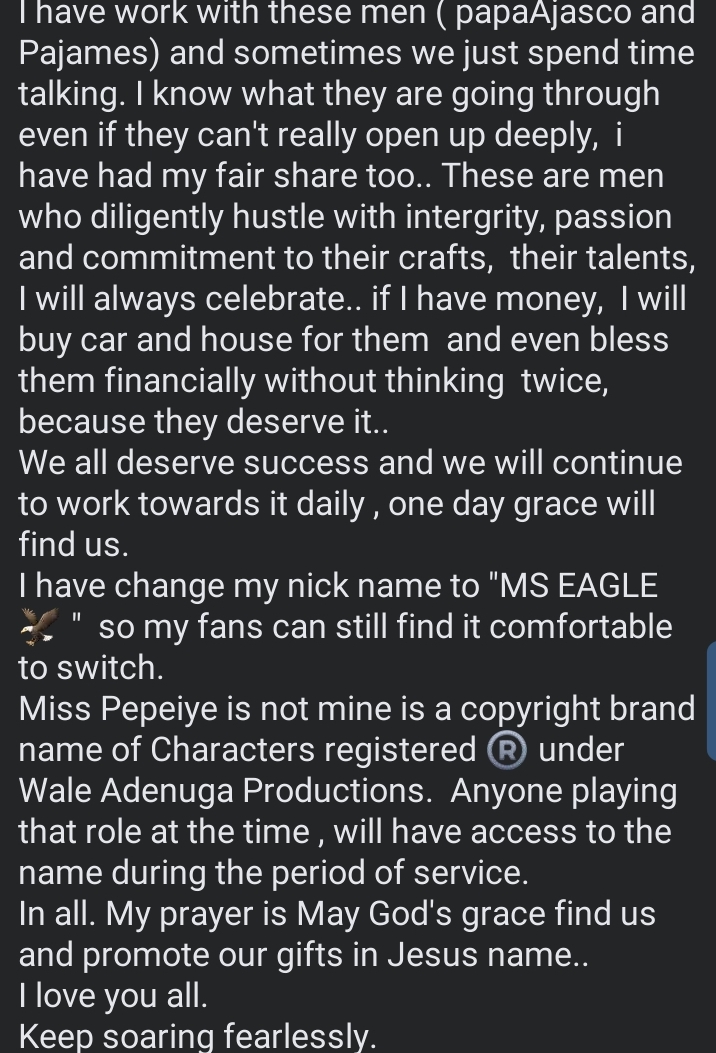Click the line "Keep soaring fearlessly."
The width and height of the screenshot is (716, 1053).
197,1037
